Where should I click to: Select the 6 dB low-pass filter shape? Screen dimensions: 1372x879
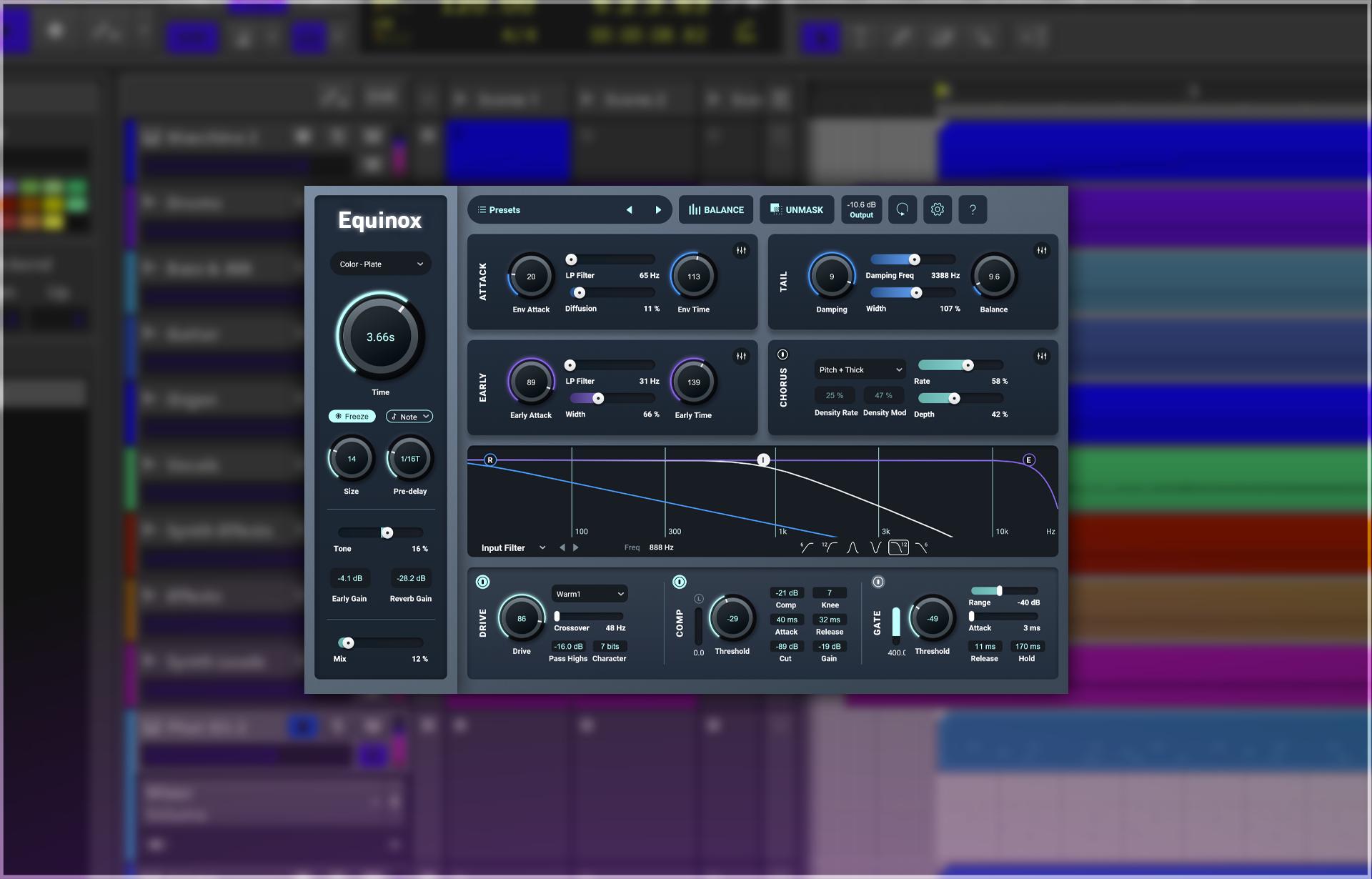[921, 547]
